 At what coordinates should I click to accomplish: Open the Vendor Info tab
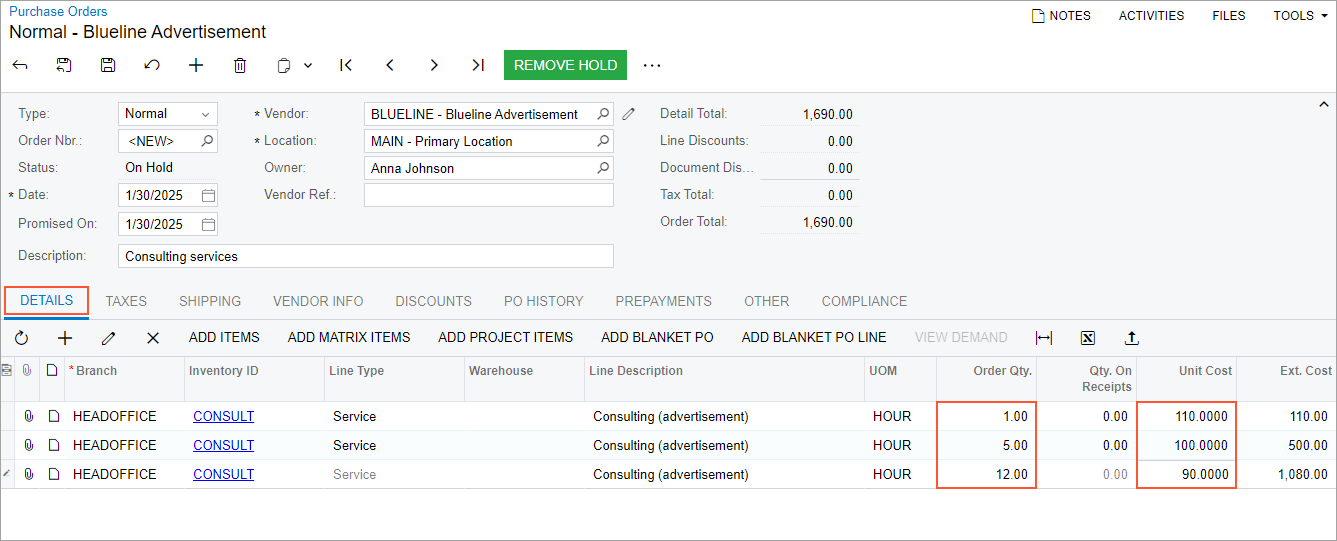coord(318,301)
